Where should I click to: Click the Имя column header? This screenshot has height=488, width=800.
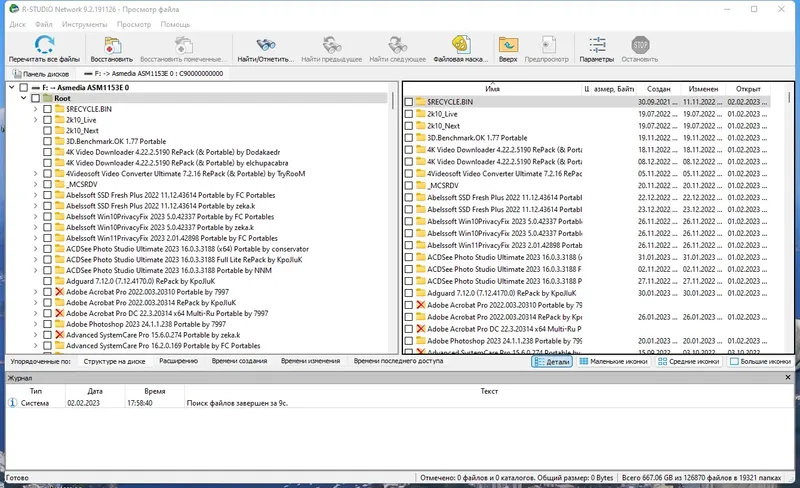(x=492, y=89)
